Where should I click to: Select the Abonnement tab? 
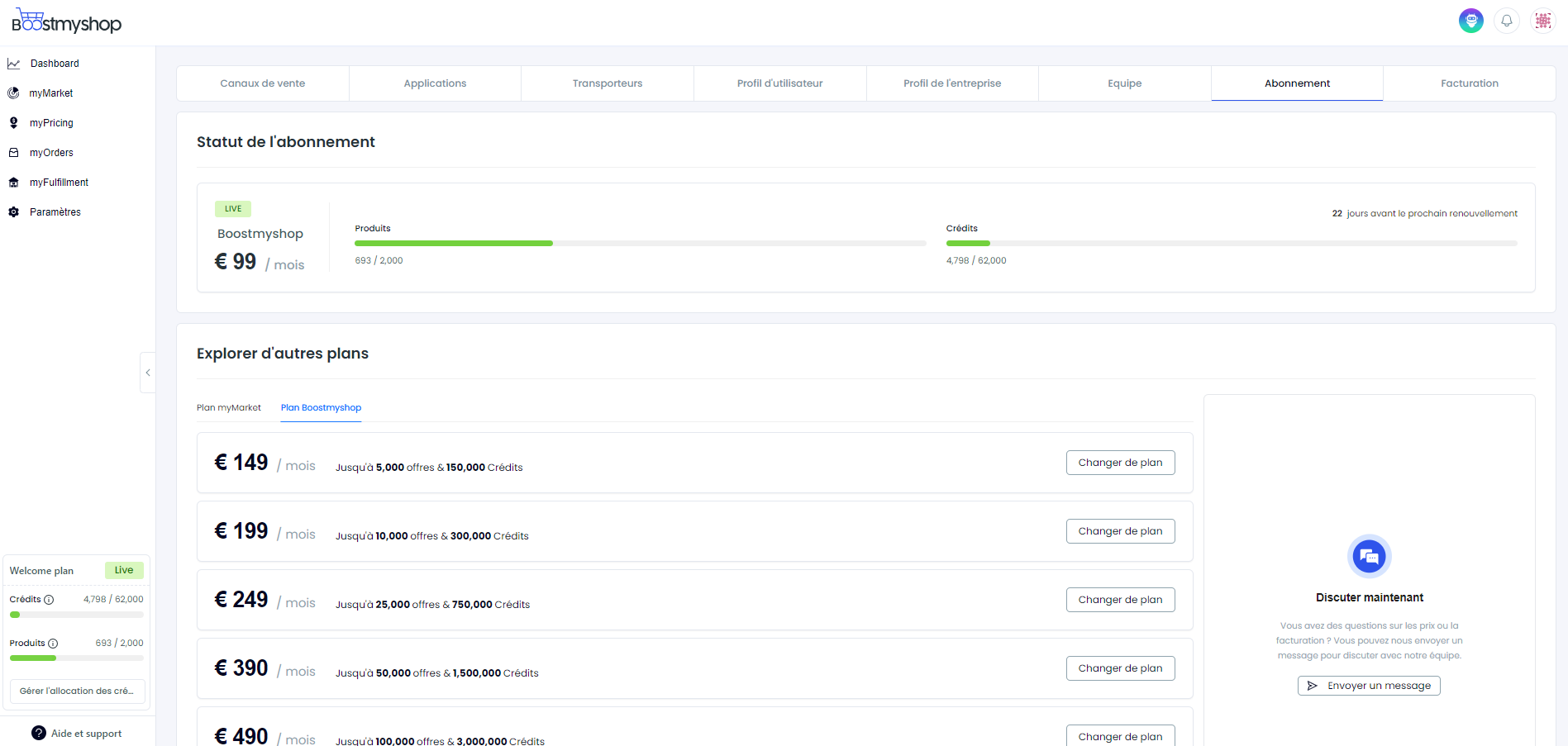[1297, 83]
